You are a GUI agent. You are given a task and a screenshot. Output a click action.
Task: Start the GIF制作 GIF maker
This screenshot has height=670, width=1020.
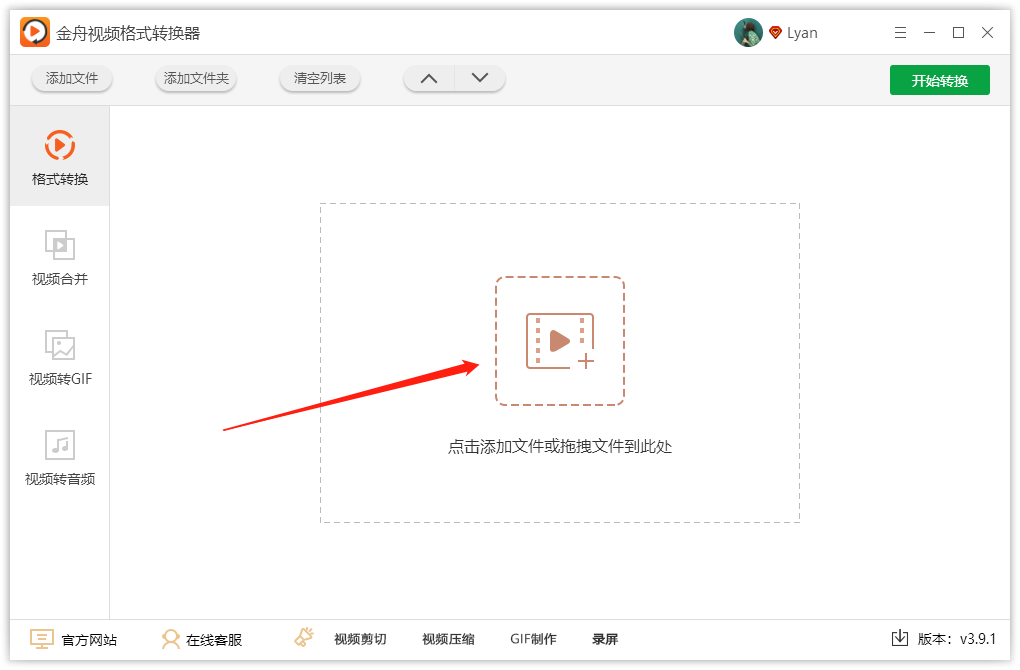tap(533, 639)
